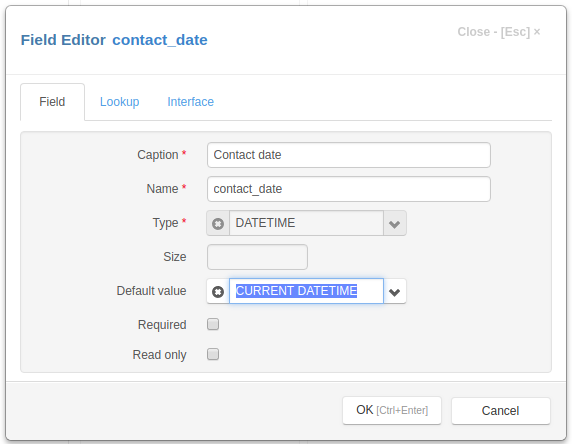Viewport: 572px width, 444px height.
Task: Clear the Type field using its clear icon
Action: (x=218, y=223)
